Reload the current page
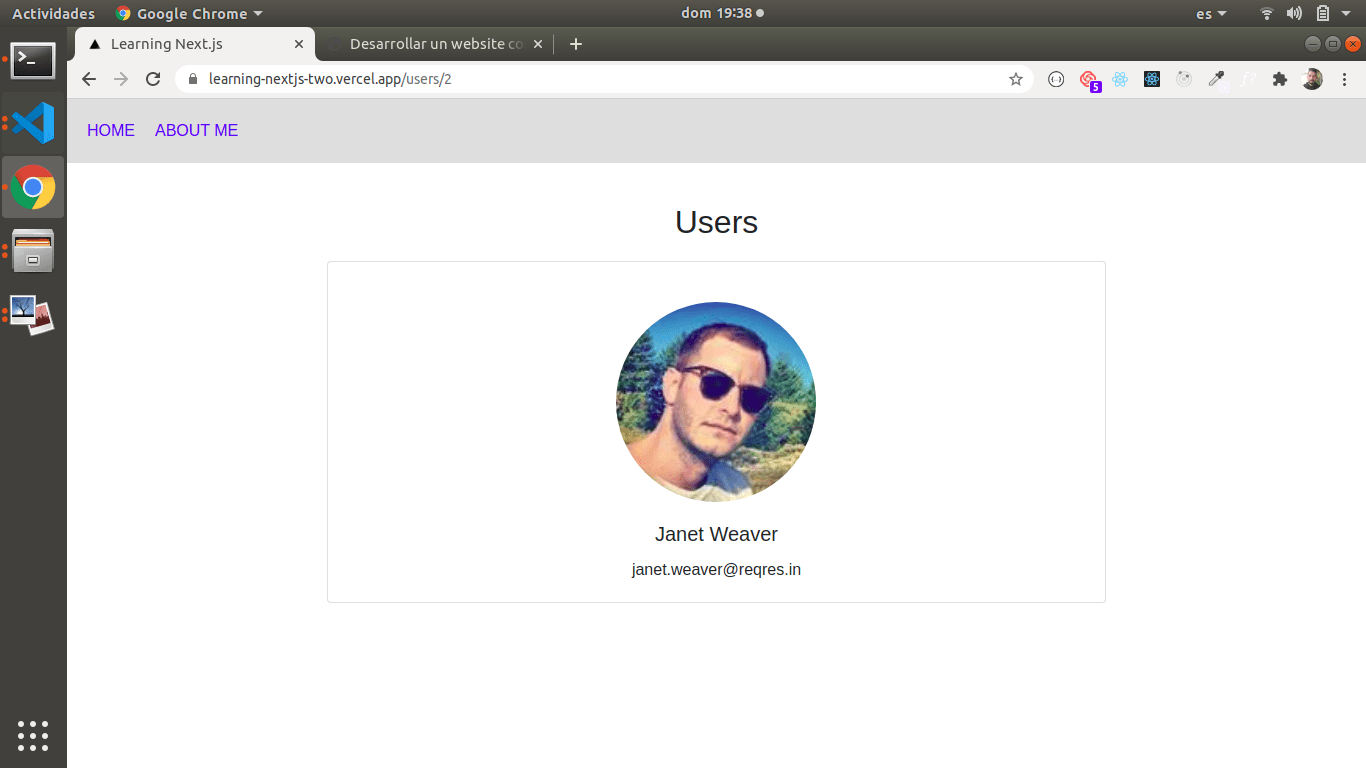This screenshot has height=768, width=1366. (153, 79)
